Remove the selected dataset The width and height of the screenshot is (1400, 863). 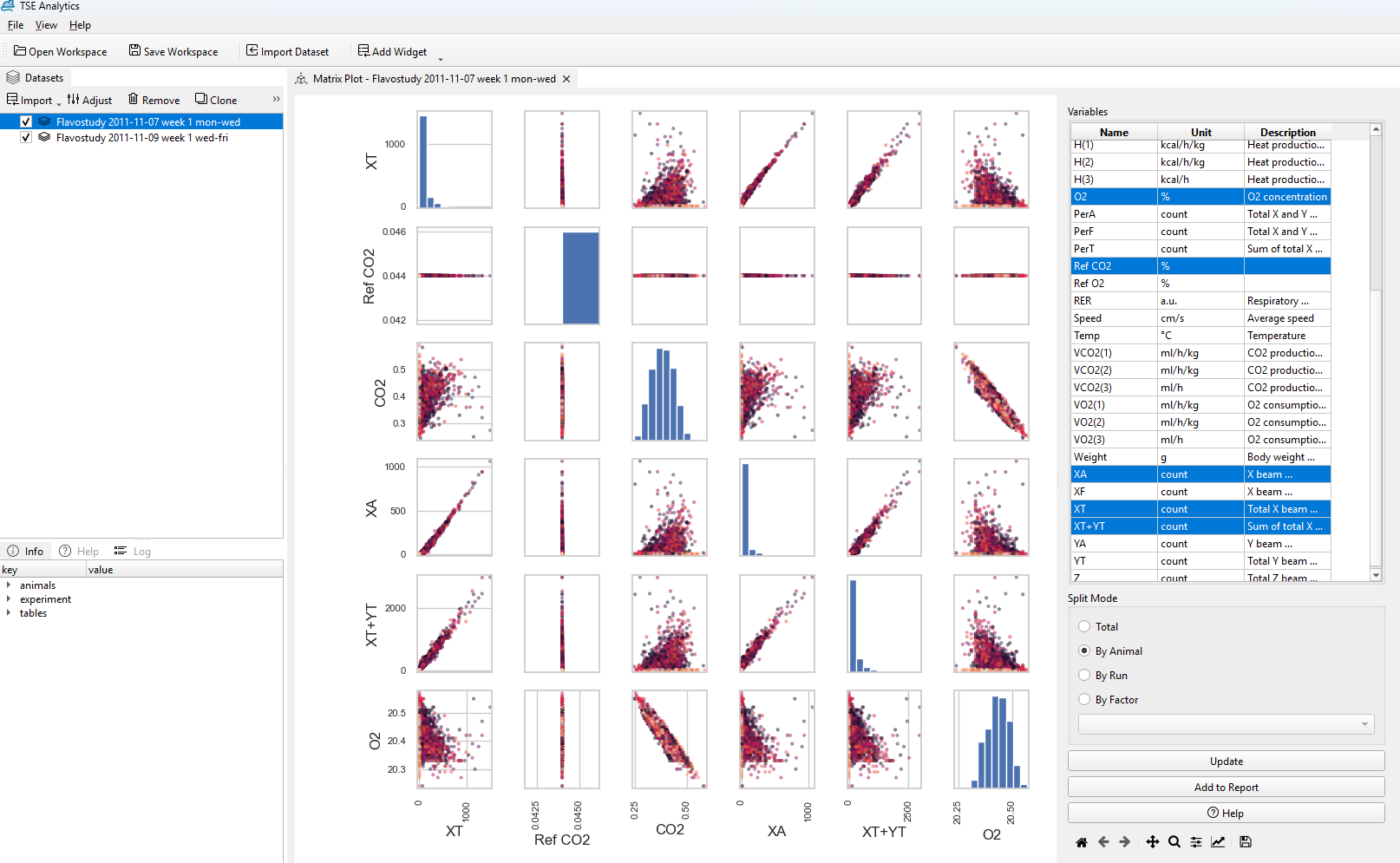pos(154,99)
